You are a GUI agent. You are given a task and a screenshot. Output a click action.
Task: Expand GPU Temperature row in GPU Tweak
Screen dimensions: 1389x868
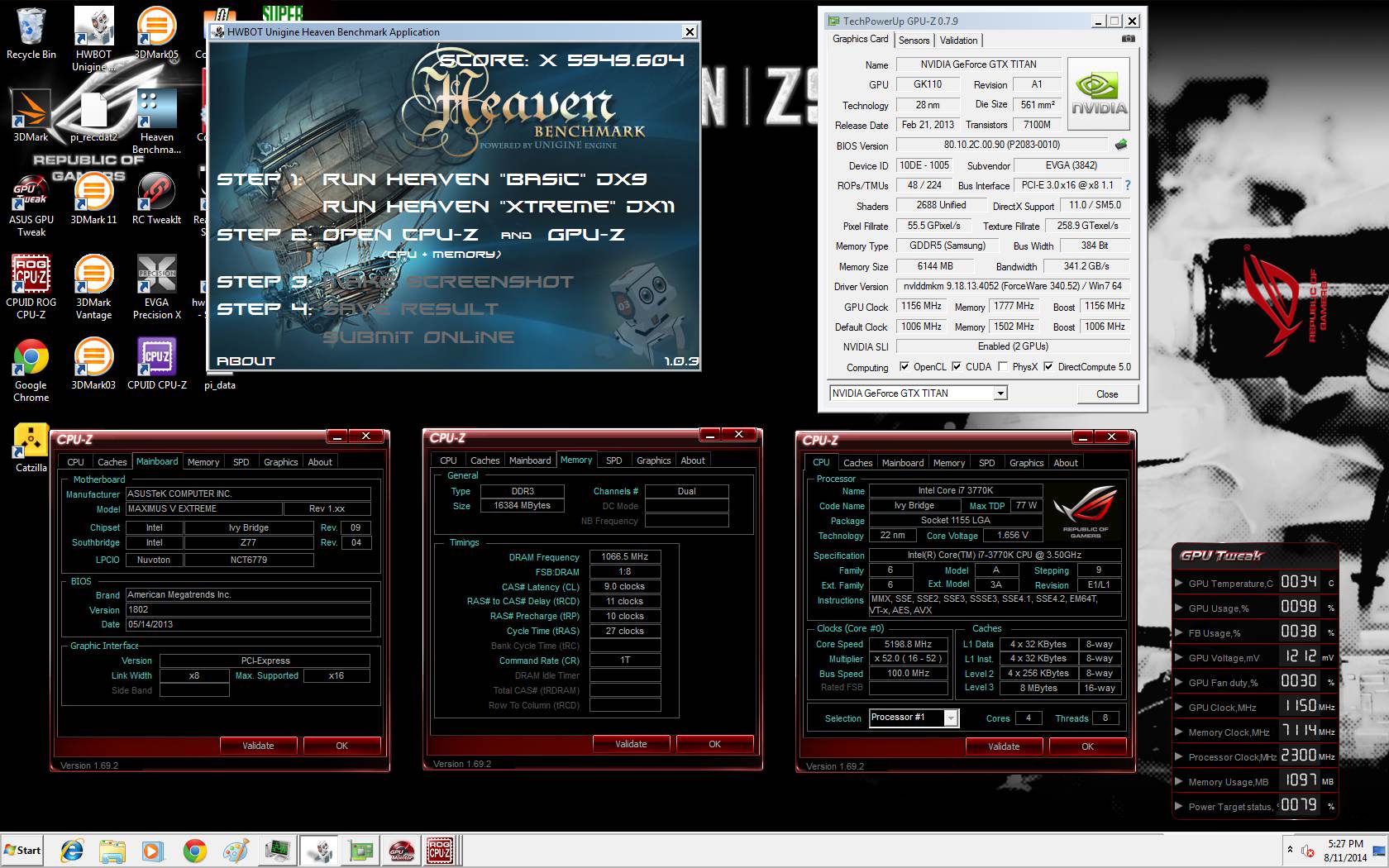tap(1179, 583)
